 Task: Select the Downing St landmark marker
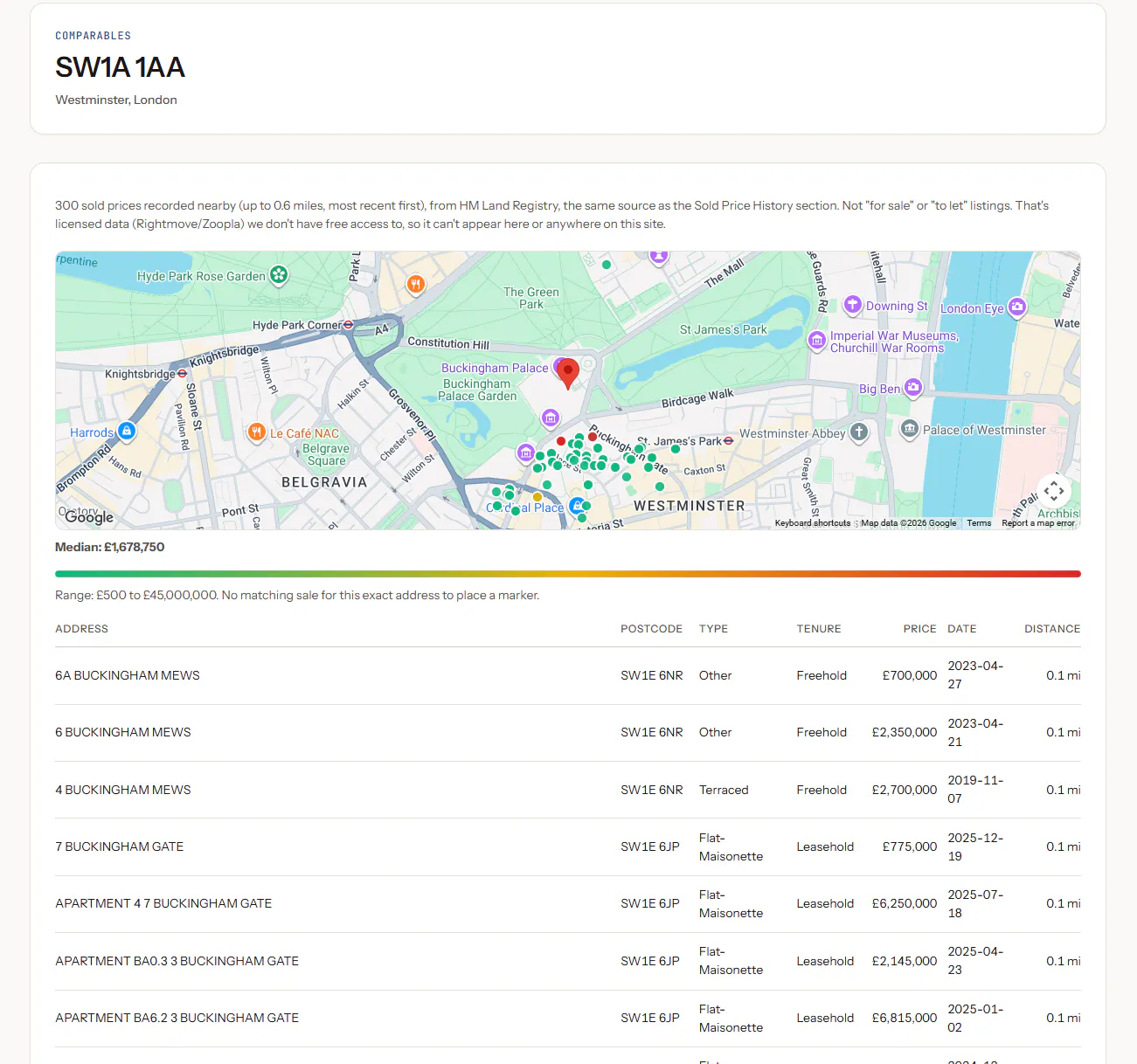(853, 305)
